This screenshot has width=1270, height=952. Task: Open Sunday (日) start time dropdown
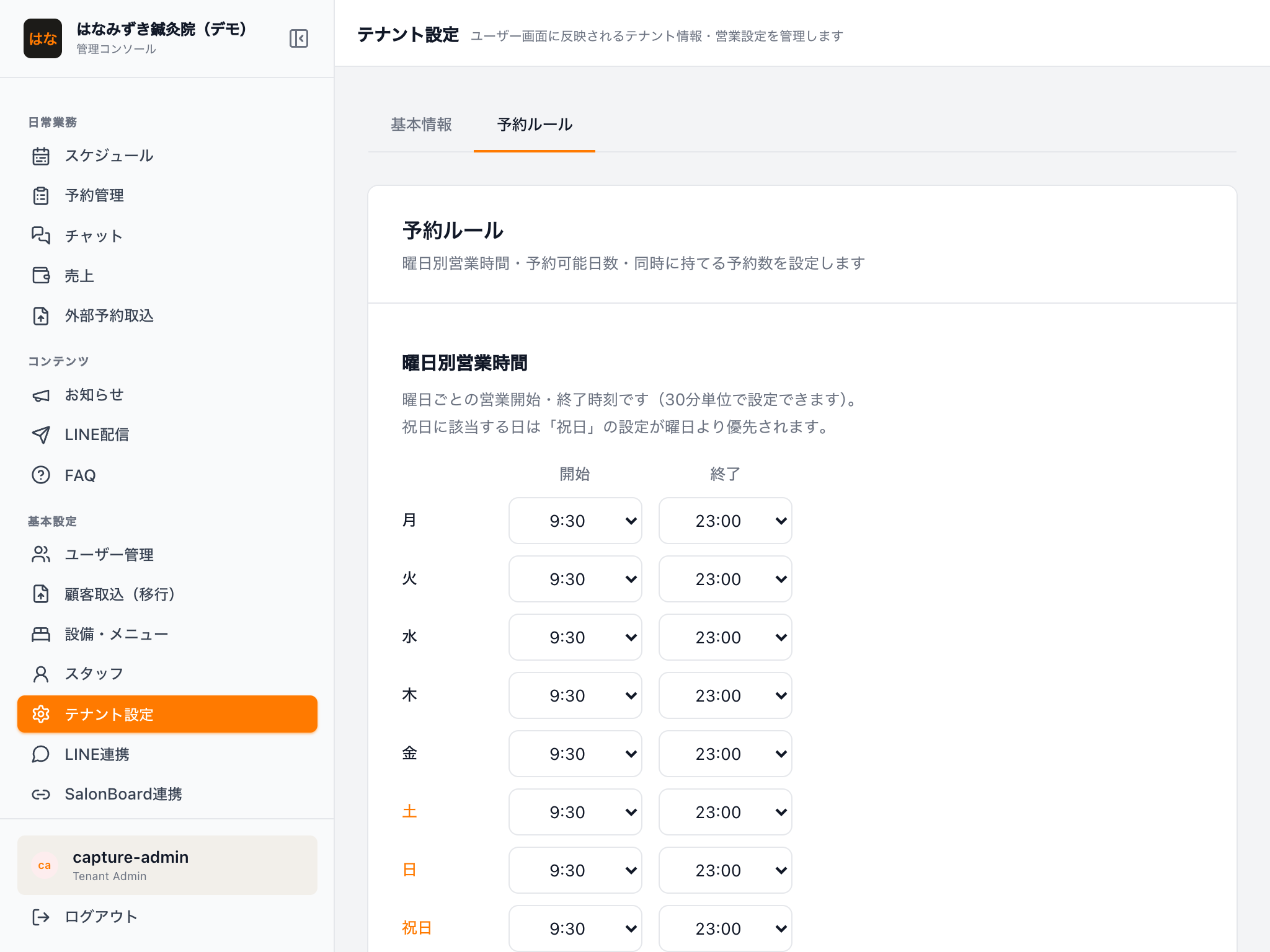pos(575,870)
